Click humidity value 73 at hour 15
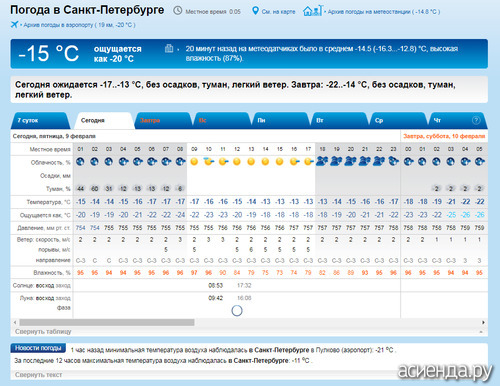 280,273
